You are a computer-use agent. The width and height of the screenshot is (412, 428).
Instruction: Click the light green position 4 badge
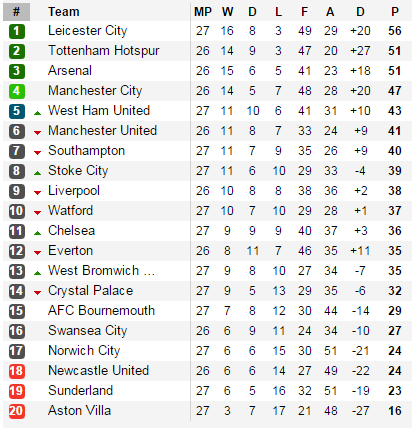coord(17,91)
